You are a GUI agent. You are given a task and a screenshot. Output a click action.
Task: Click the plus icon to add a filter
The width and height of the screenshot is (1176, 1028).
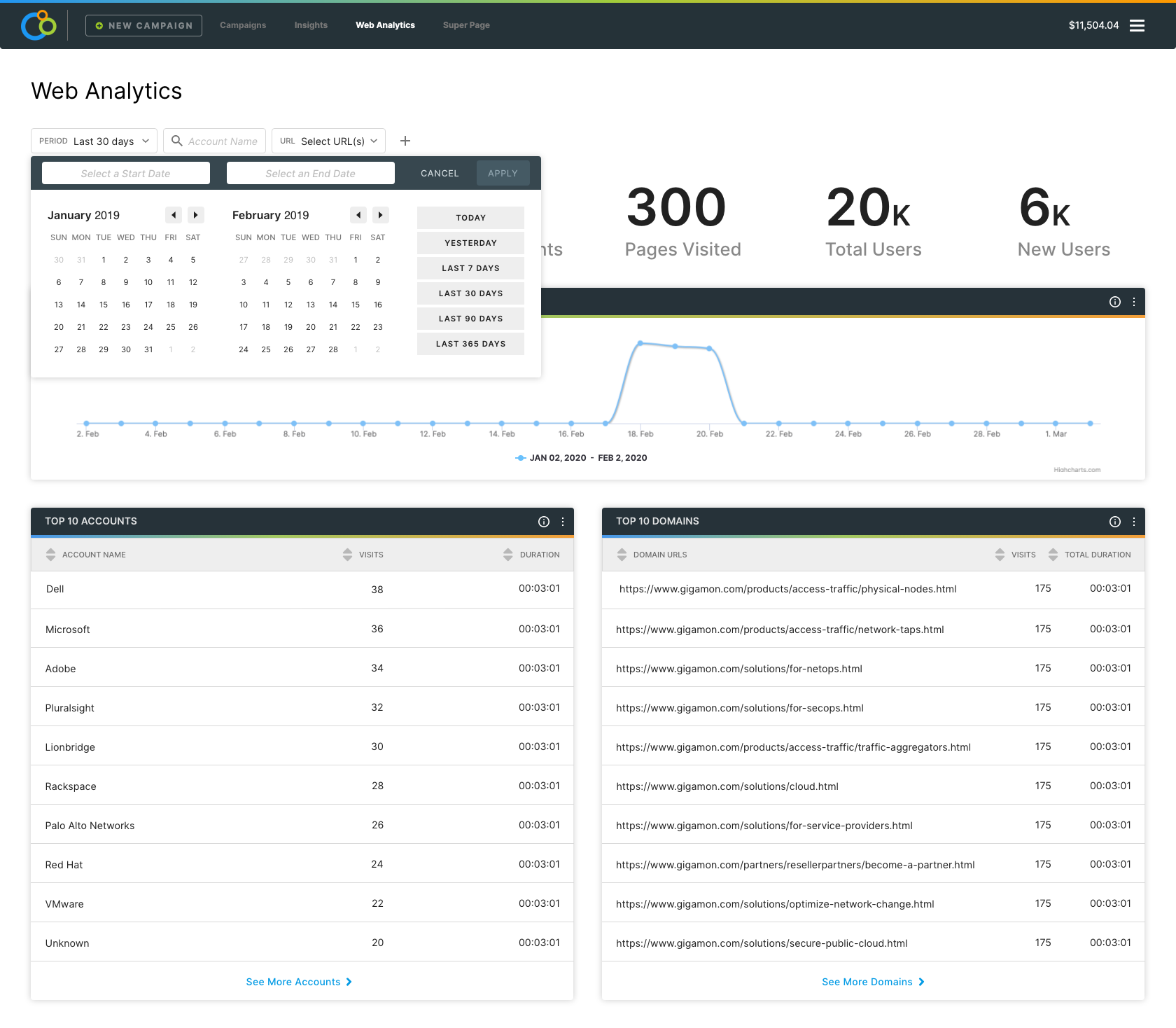coord(405,141)
